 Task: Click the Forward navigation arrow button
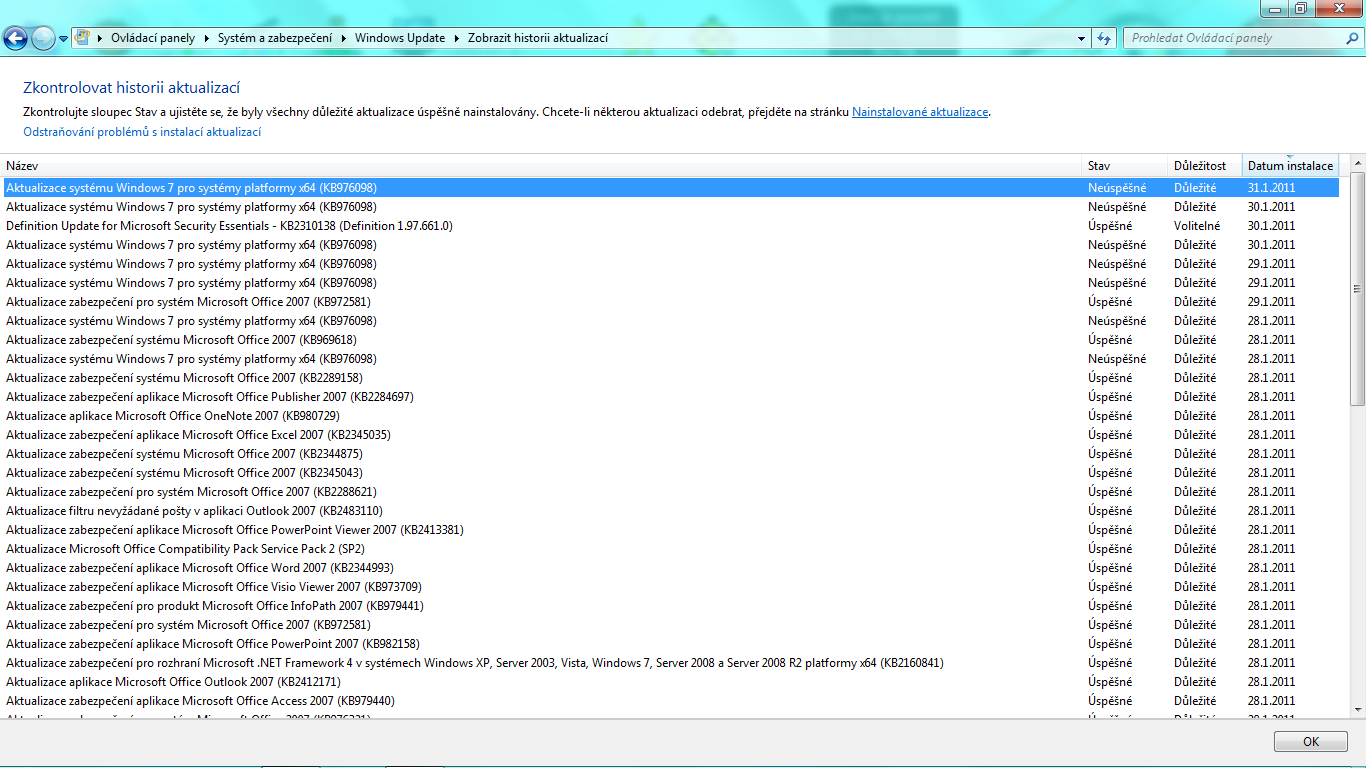(x=43, y=38)
